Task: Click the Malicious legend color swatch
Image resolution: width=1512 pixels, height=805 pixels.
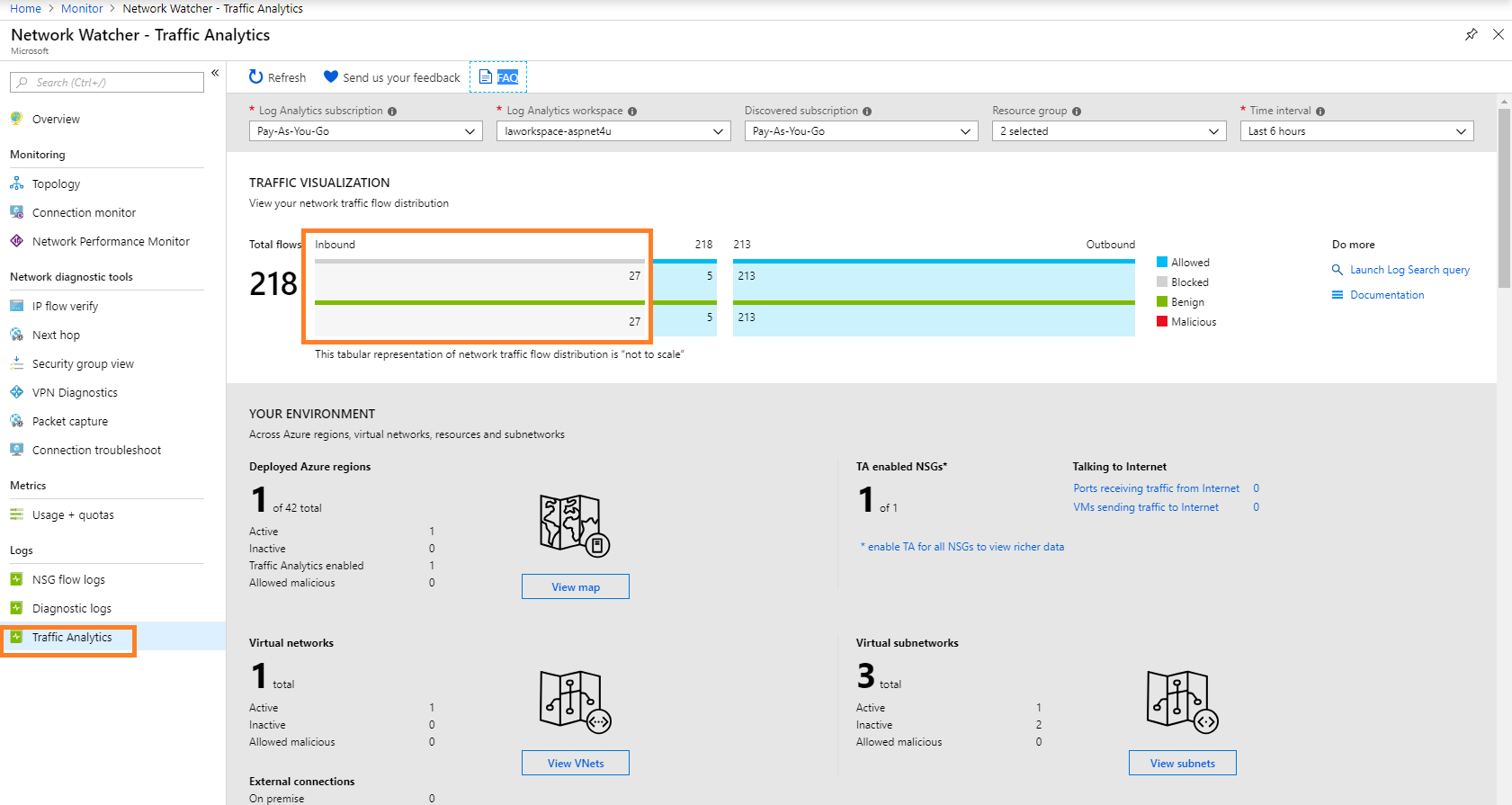Action: tap(1162, 321)
